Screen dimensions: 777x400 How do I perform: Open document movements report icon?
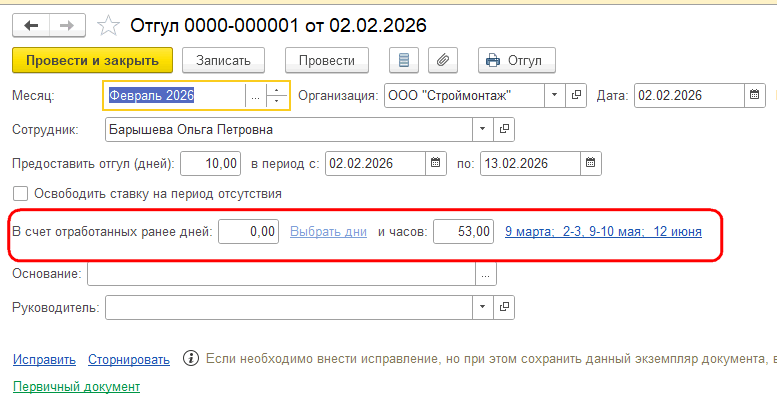(x=404, y=60)
